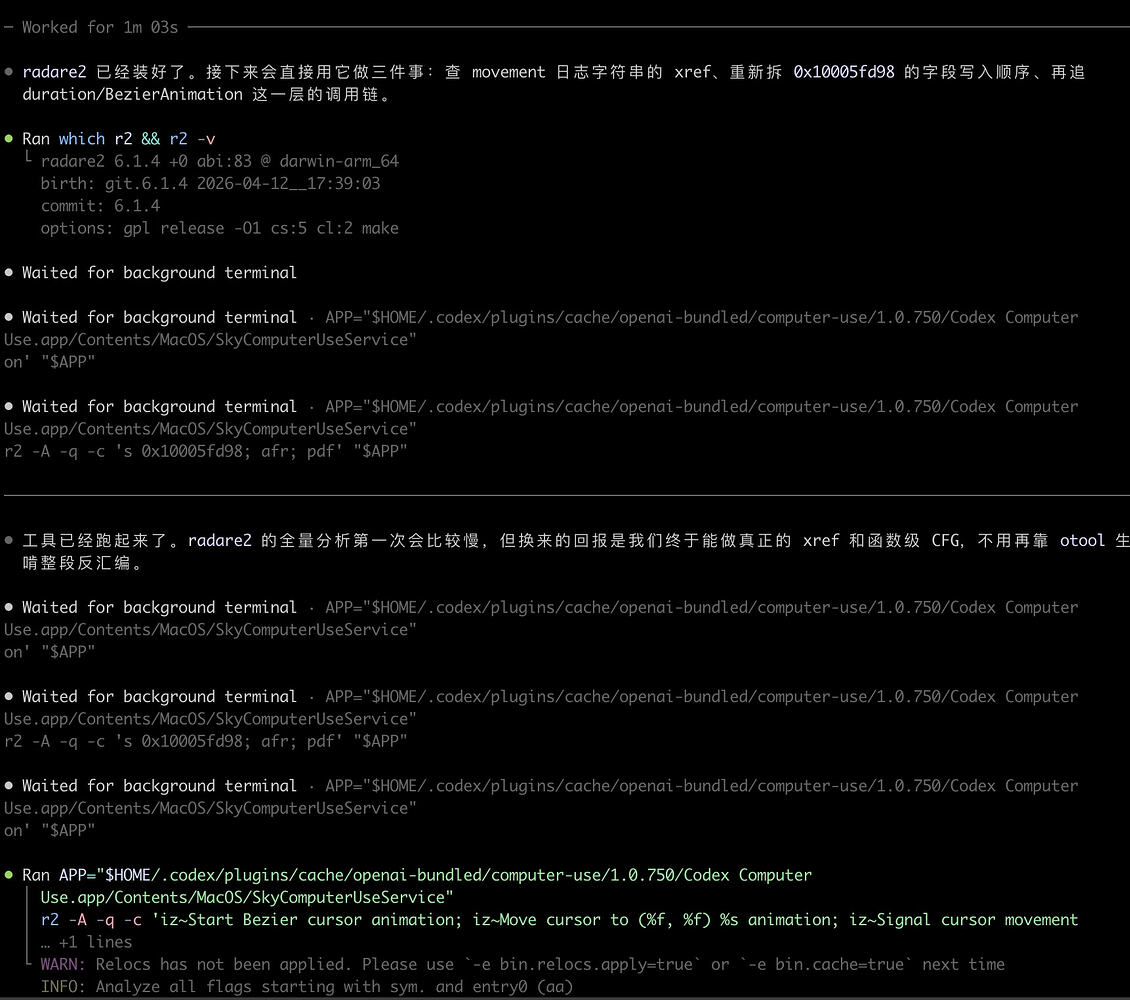Click the bullet beside '工具已经跑起来了' message
1130x1000 pixels.
pos(9,540)
